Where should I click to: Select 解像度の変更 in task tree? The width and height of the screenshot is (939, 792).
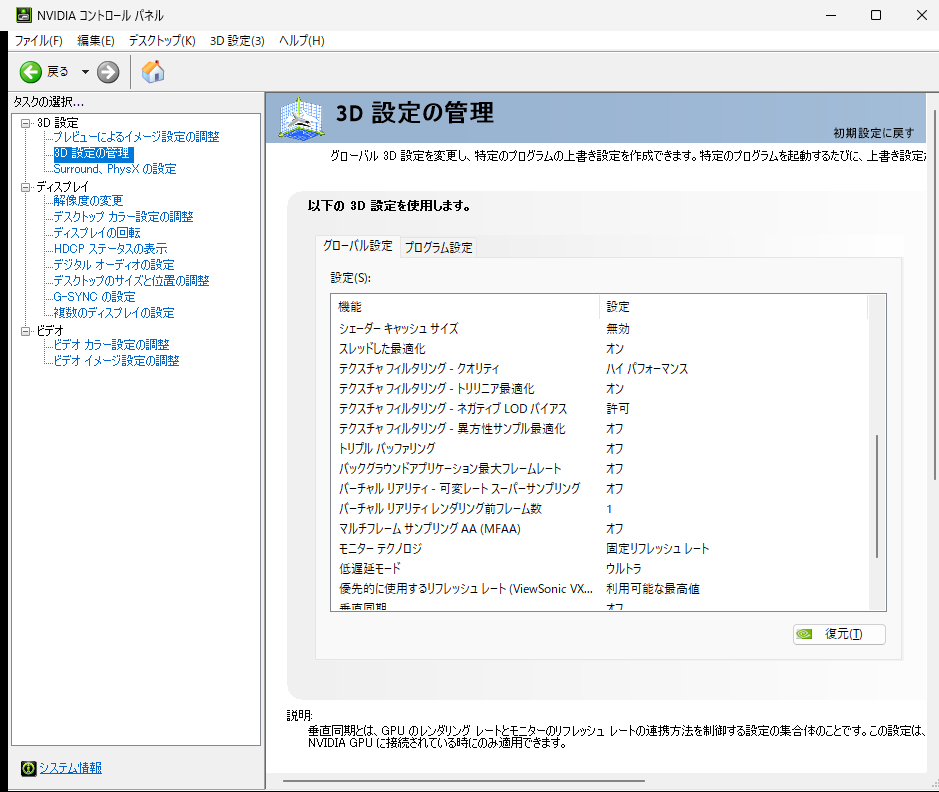pyautogui.click(x=88, y=201)
